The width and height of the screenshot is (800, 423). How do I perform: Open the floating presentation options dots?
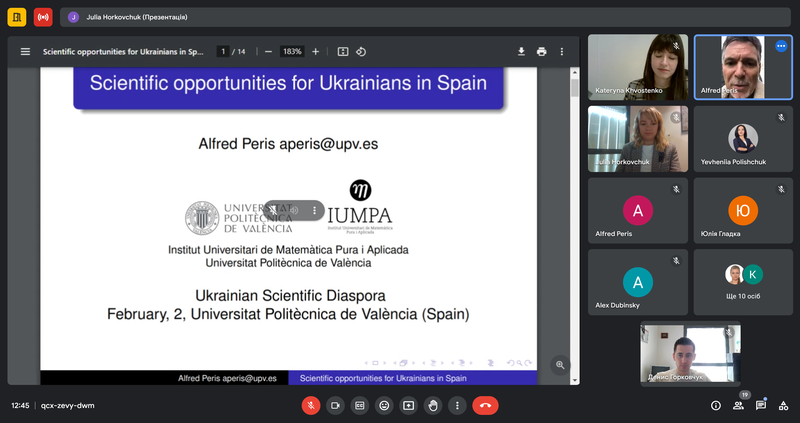[314, 210]
